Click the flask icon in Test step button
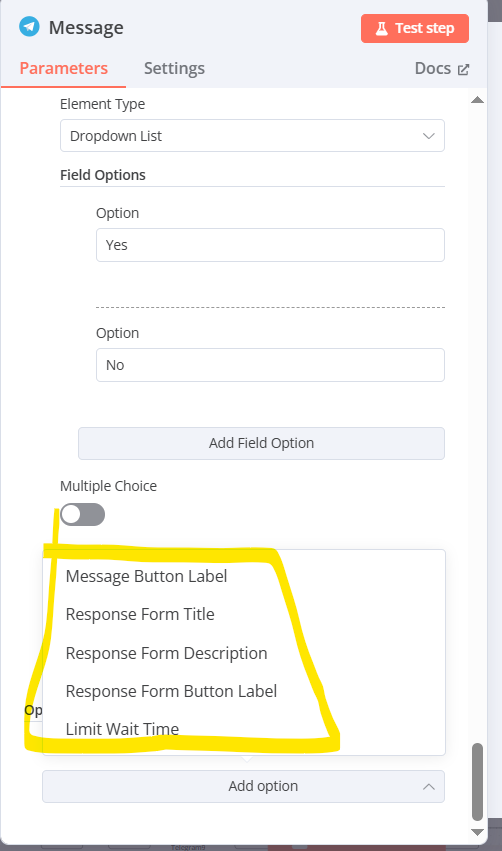 point(382,28)
